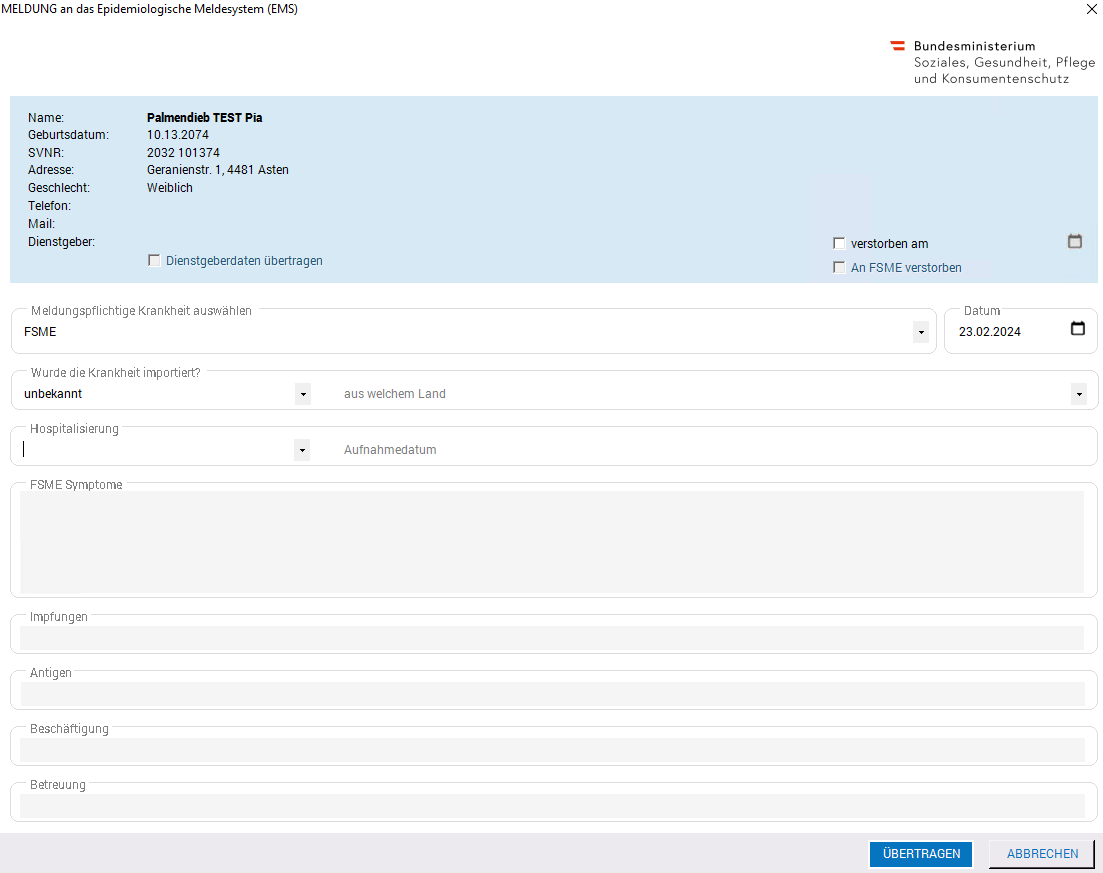This screenshot has height=873, width=1103.
Task: Expand the aus welchem Land dropdown
Action: (1078, 394)
